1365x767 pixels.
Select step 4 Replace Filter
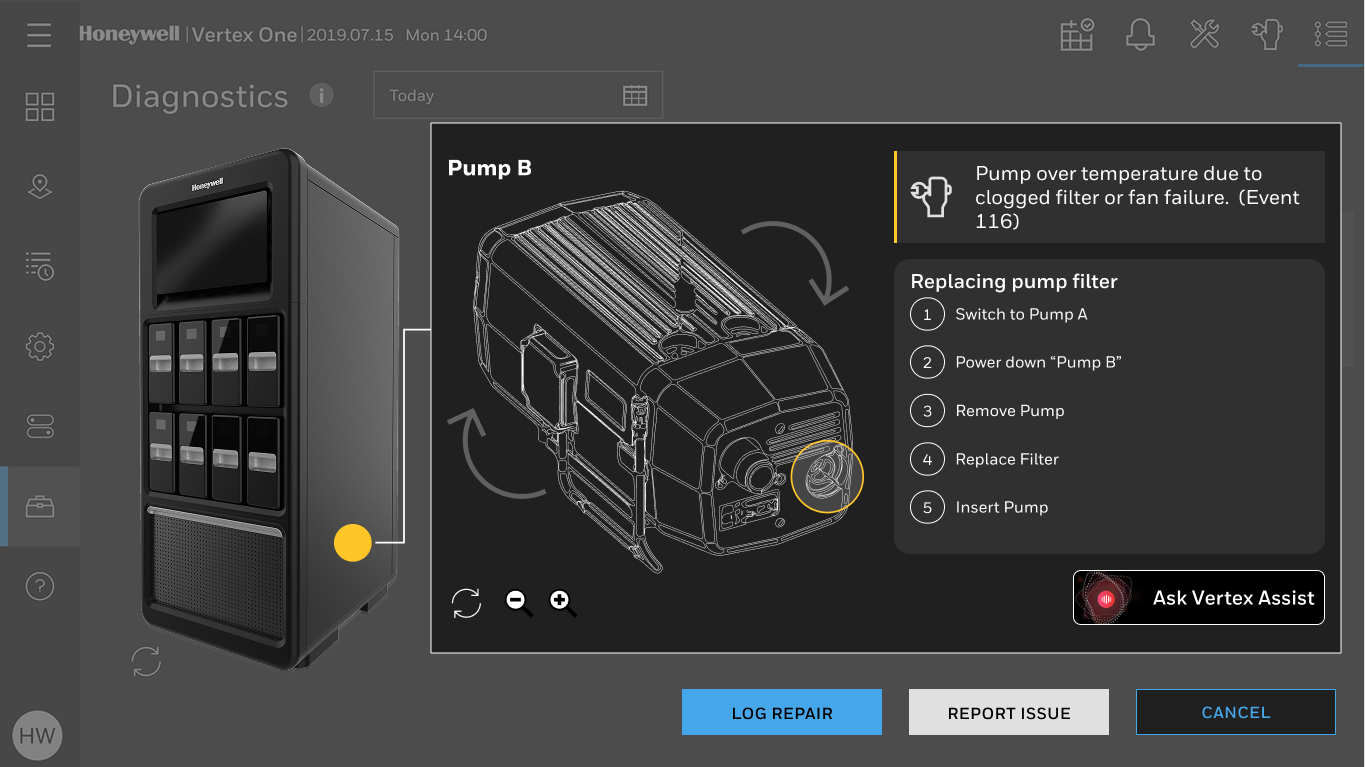[x=985, y=459]
